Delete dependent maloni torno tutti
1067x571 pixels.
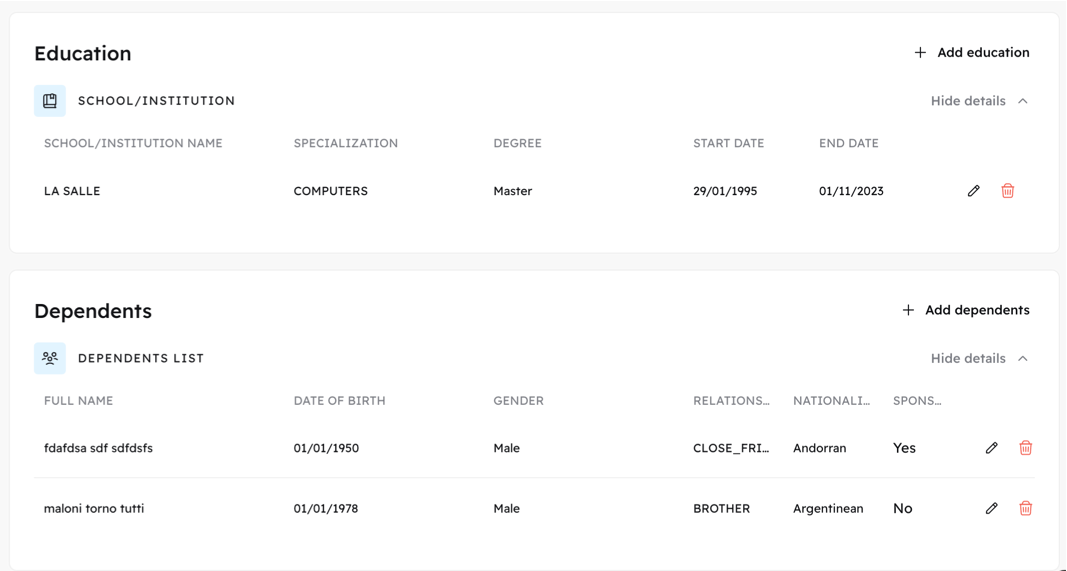[x=1025, y=508]
